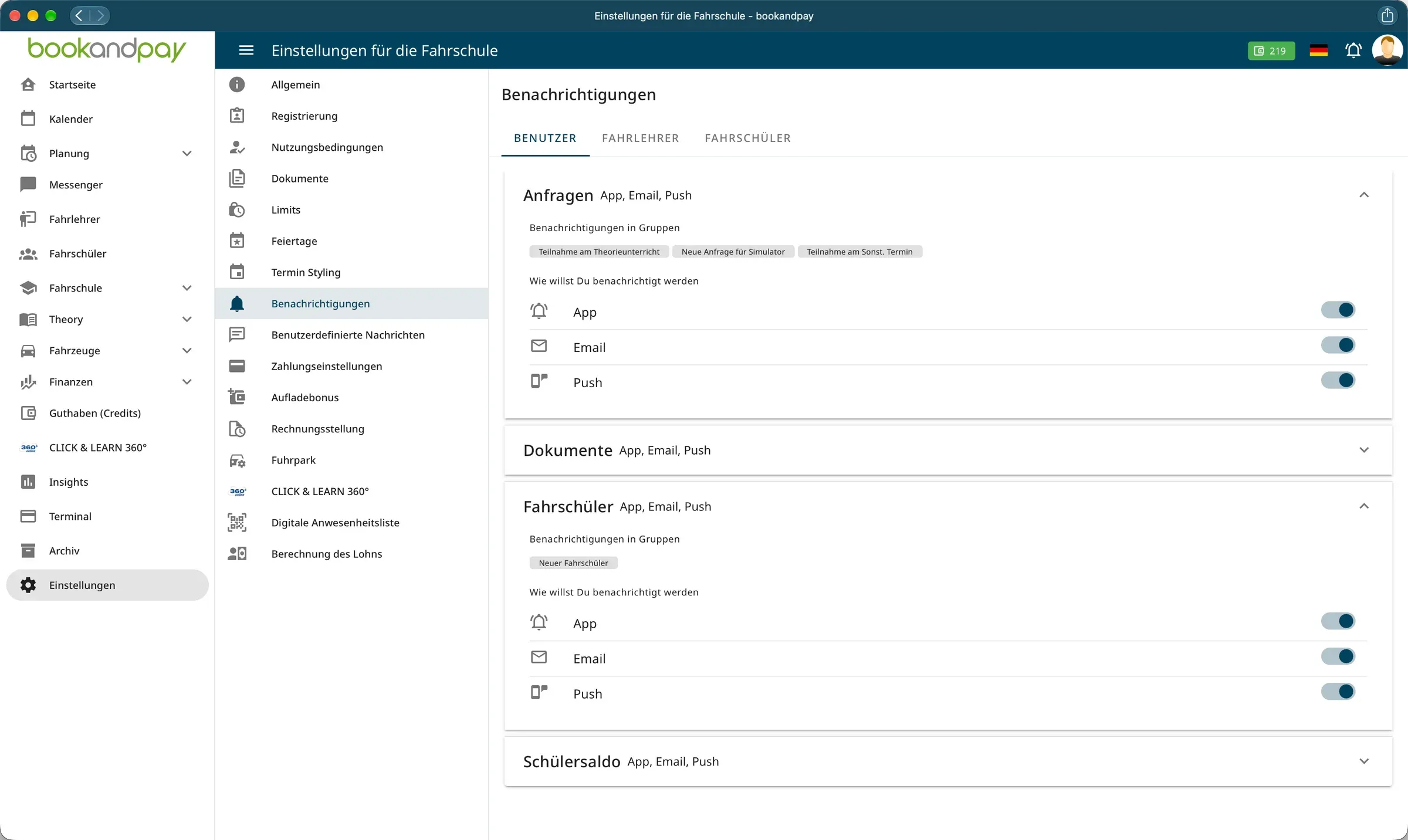The height and width of the screenshot is (840, 1408).
Task: Click the Aufladebonus icon
Action: pos(237,397)
